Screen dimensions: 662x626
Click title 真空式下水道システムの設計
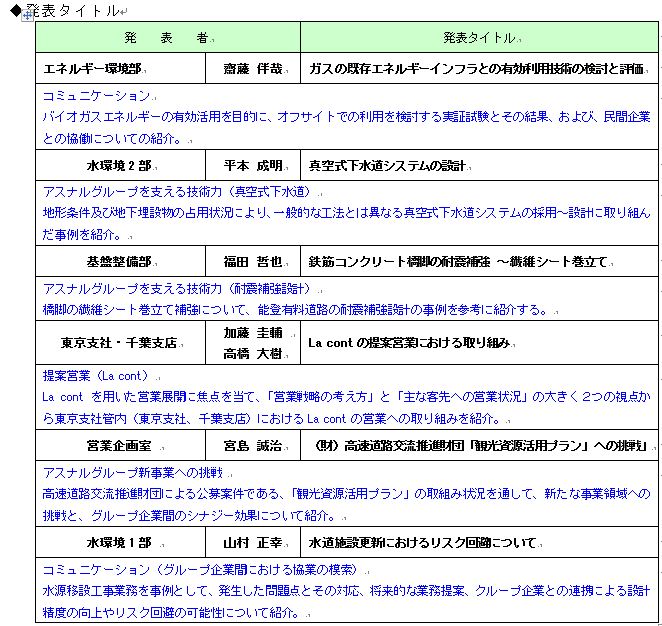click(x=387, y=165)
